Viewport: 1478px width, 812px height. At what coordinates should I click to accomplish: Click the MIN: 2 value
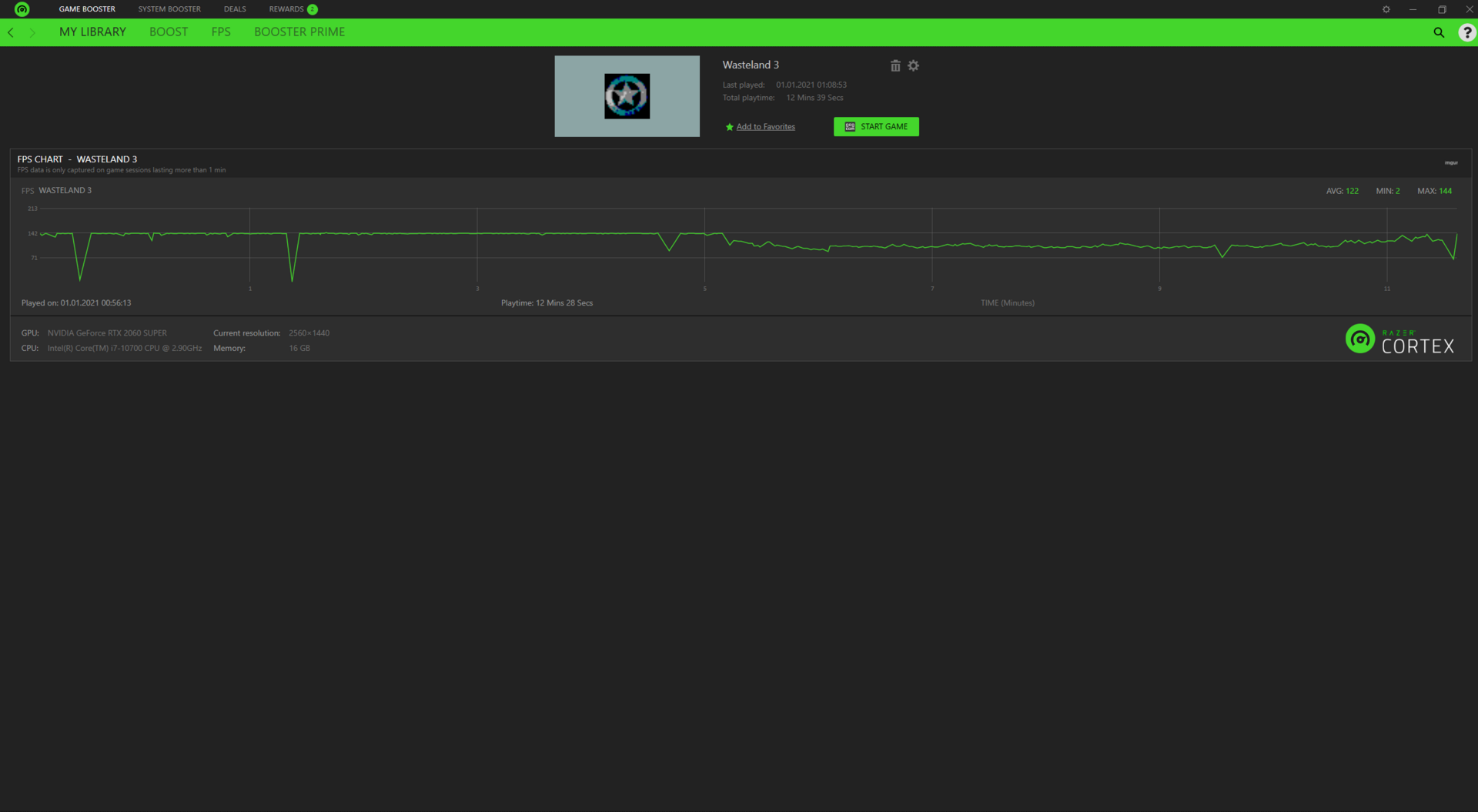pyautogui.click(x=1388, y=191)
